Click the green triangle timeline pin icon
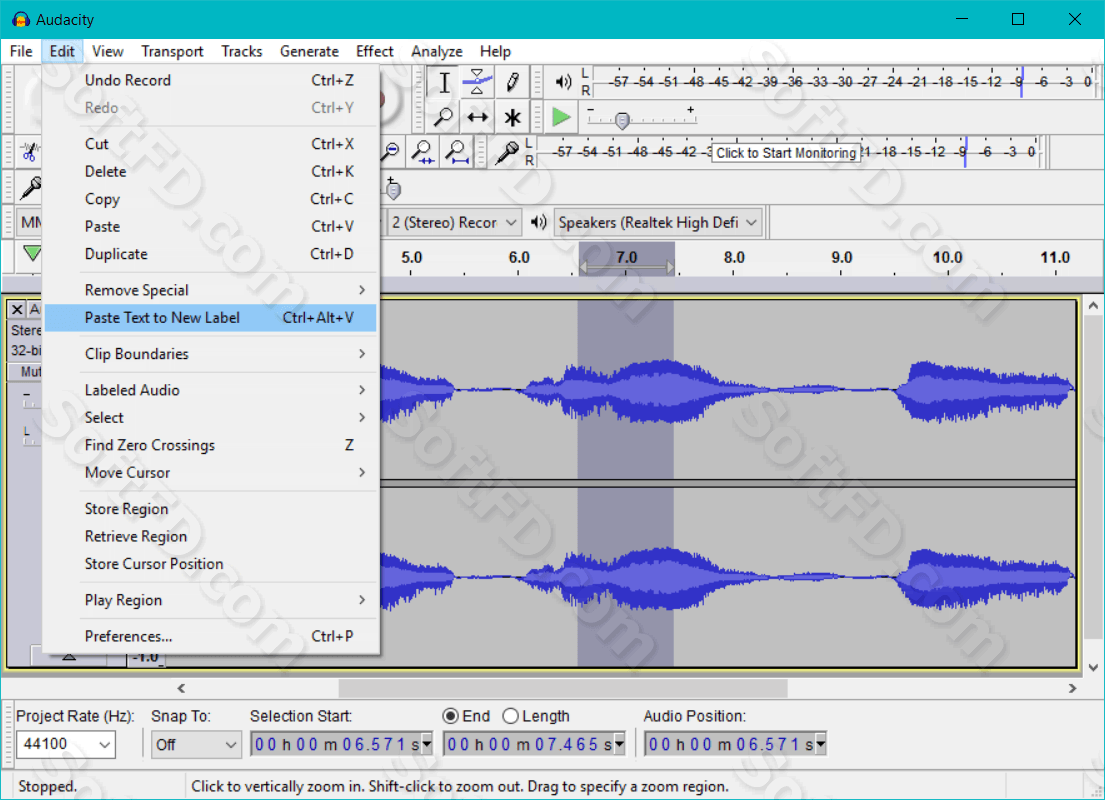 pyautogui.click(x=32, y=253)
